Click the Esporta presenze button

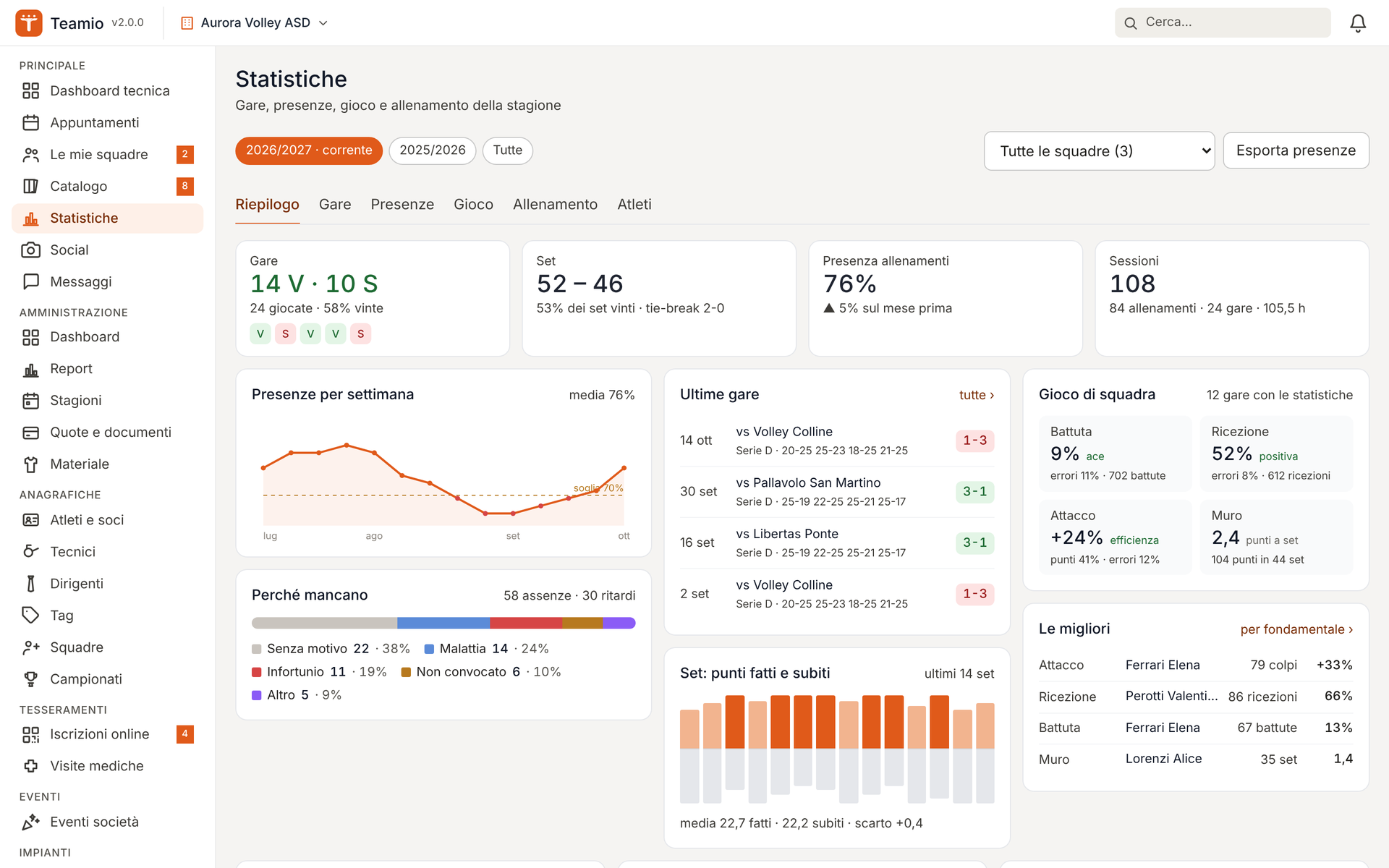[x=1296, y=150]
